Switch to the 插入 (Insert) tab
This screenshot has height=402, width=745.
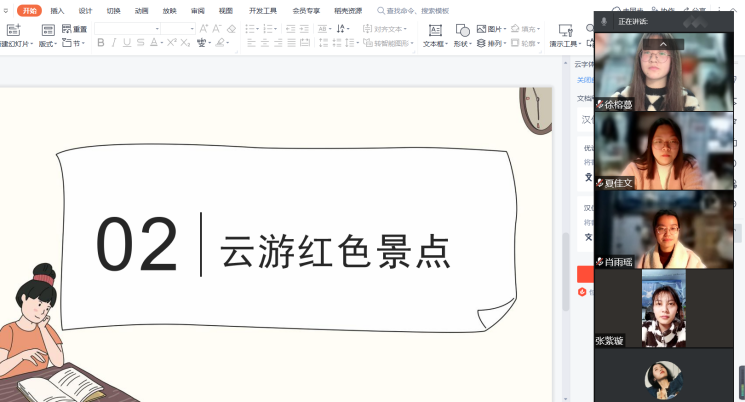(57, 10)
